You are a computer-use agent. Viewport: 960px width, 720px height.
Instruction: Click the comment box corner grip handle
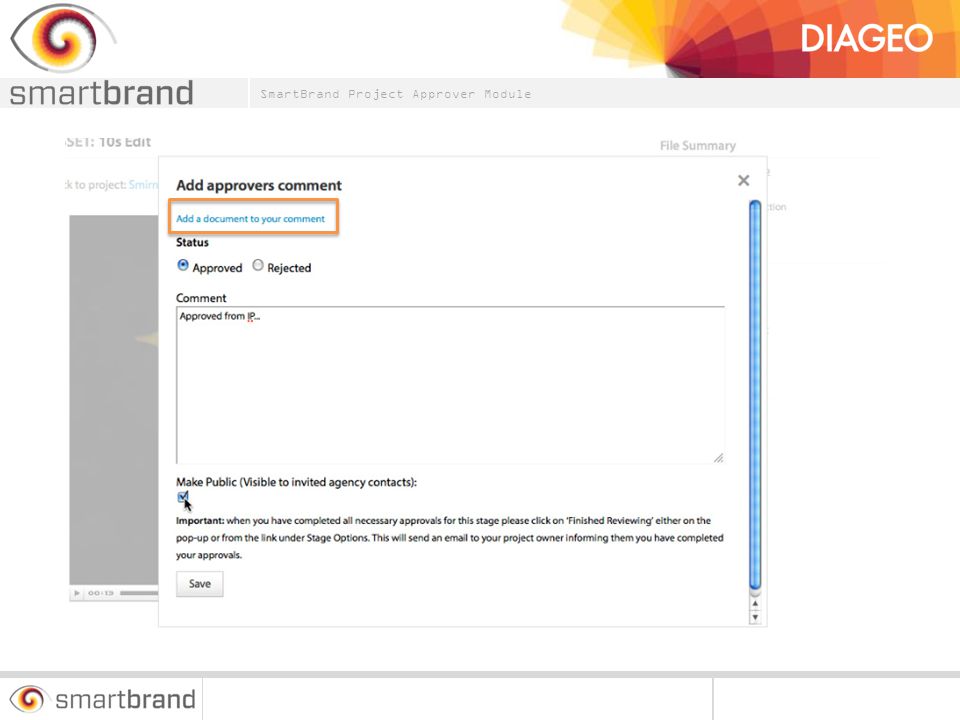point(718,457)
